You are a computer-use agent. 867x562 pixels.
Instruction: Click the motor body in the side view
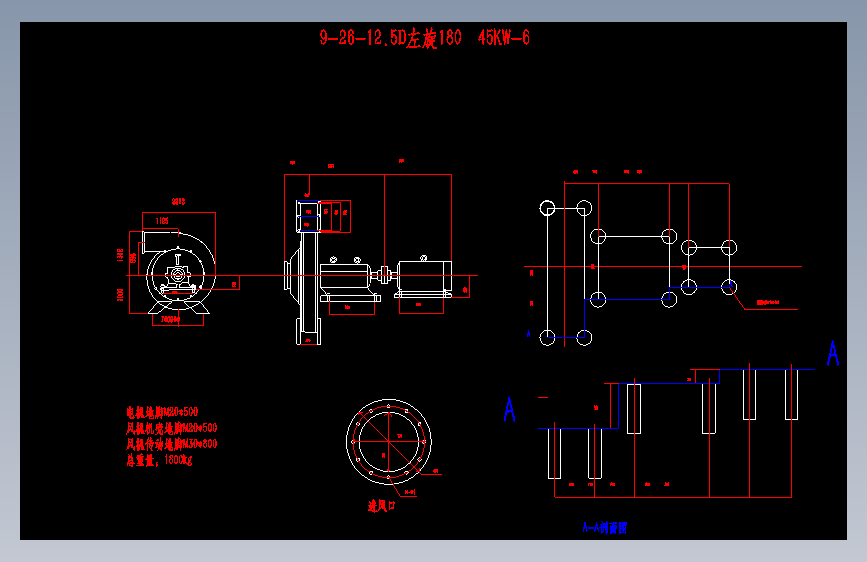coord(424,277)
